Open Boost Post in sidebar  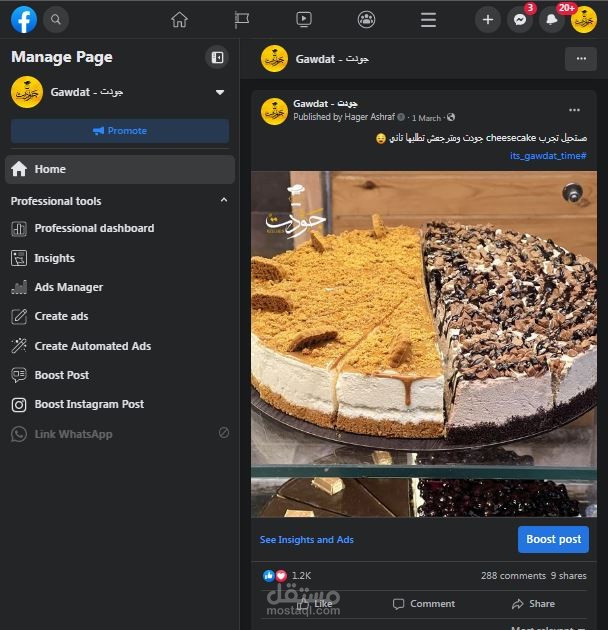click(x=61, y=375)
